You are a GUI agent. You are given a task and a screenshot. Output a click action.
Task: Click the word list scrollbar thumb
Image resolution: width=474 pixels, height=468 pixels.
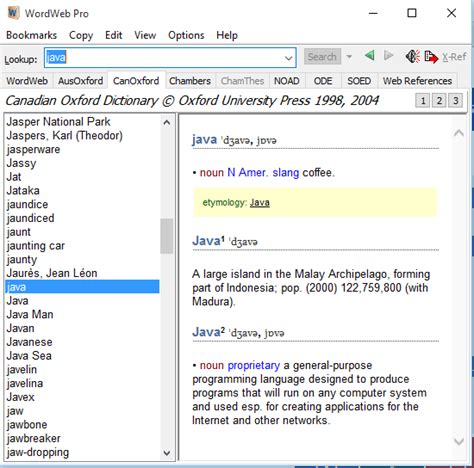[x=166, y=236]
